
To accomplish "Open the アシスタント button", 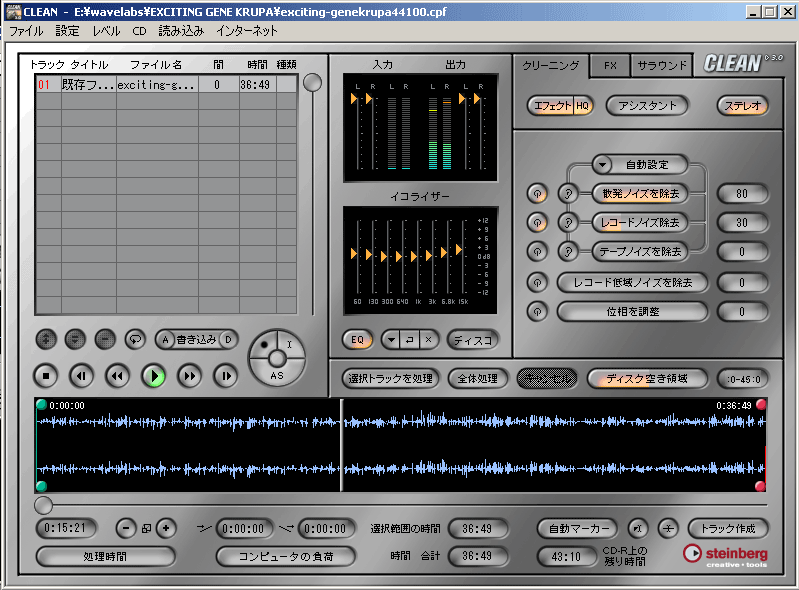I will coord(647,106).
